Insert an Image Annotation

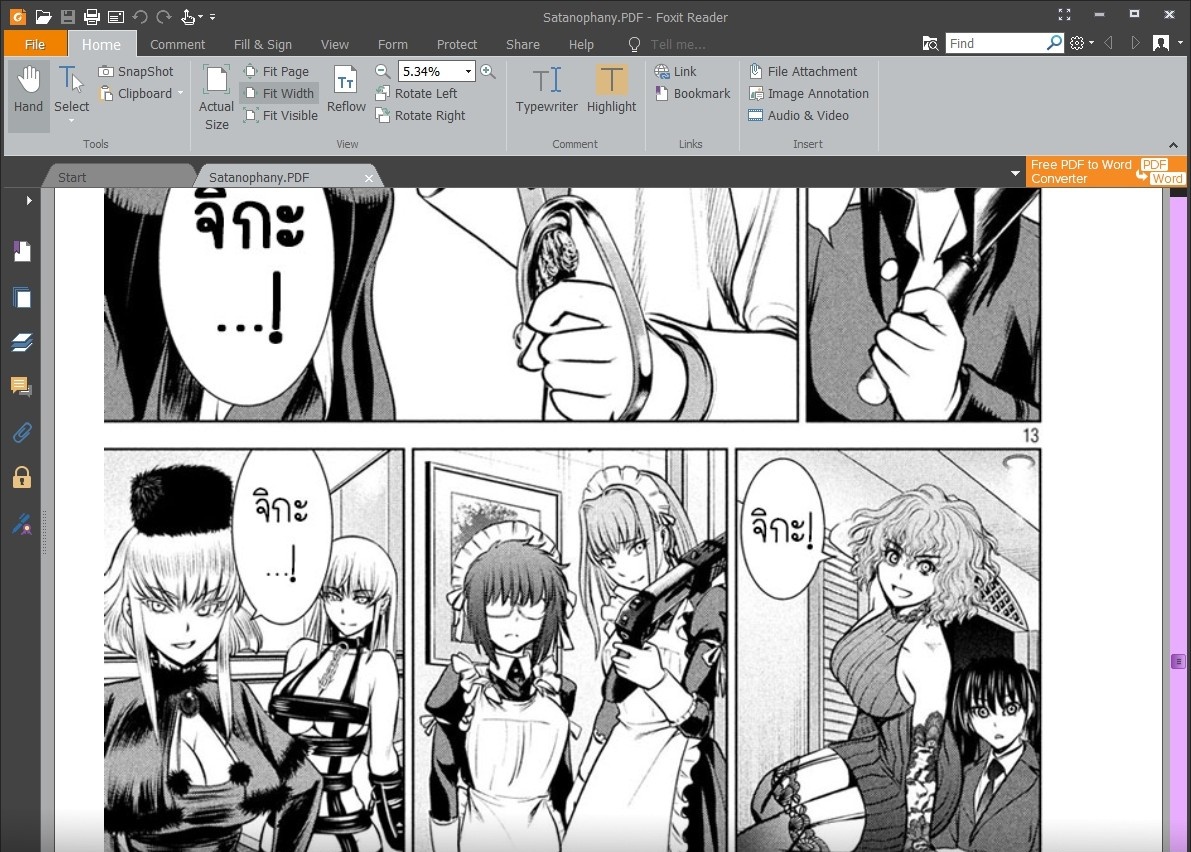(x=808, y=93)
